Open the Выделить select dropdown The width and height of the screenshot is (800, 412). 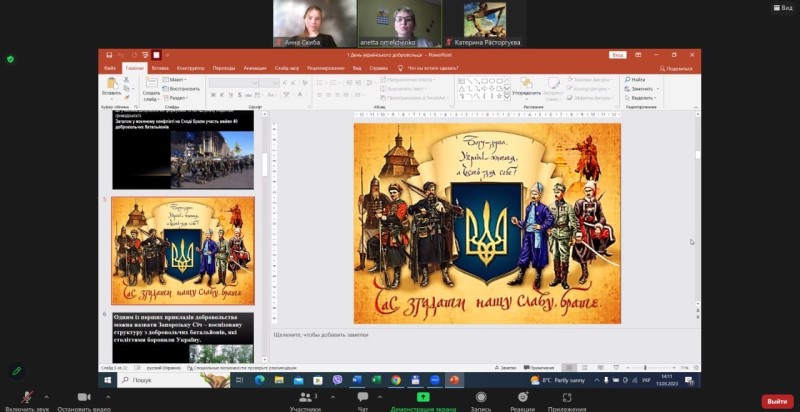click(x=641, y=98)
